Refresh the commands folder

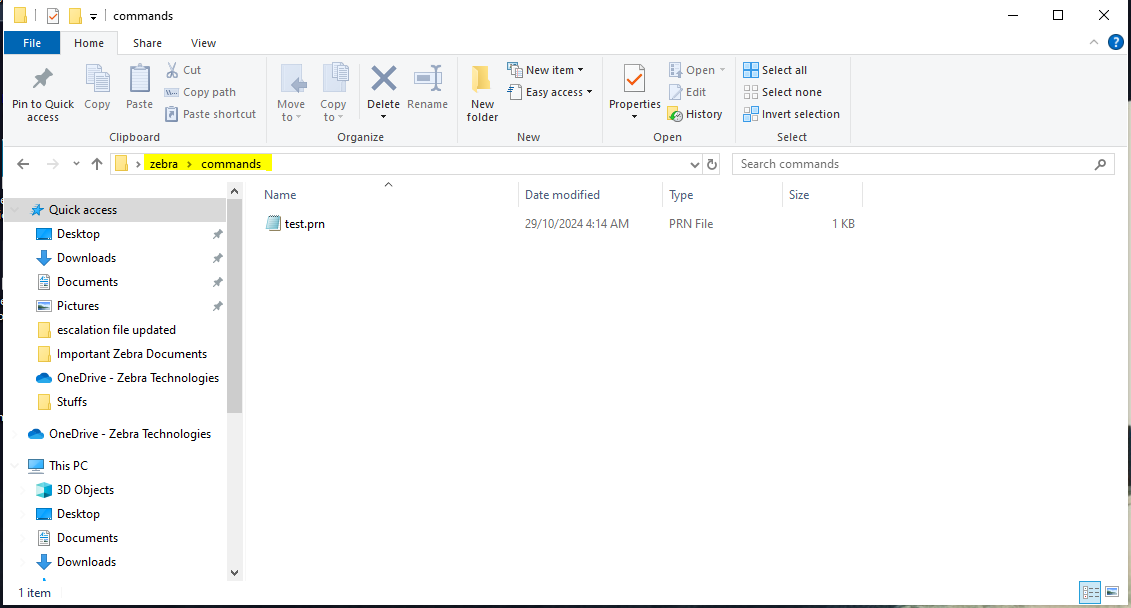(712, 164)
